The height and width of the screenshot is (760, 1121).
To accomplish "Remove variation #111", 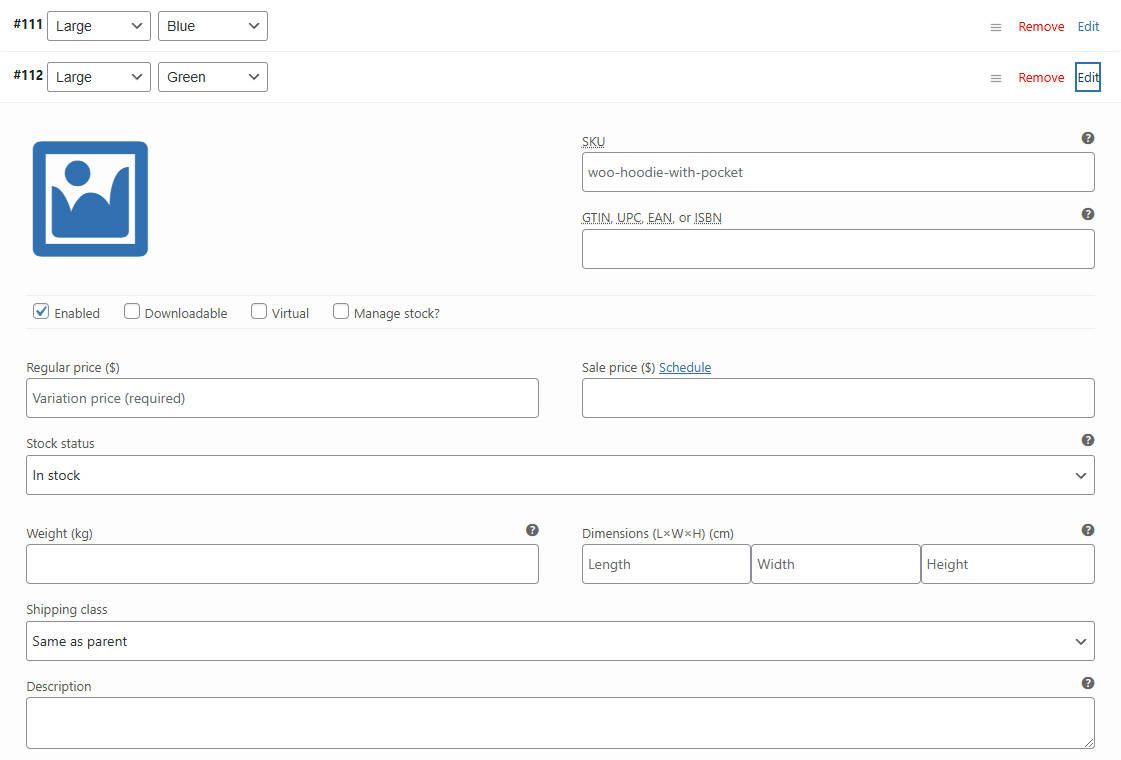I will [1041, 27].
